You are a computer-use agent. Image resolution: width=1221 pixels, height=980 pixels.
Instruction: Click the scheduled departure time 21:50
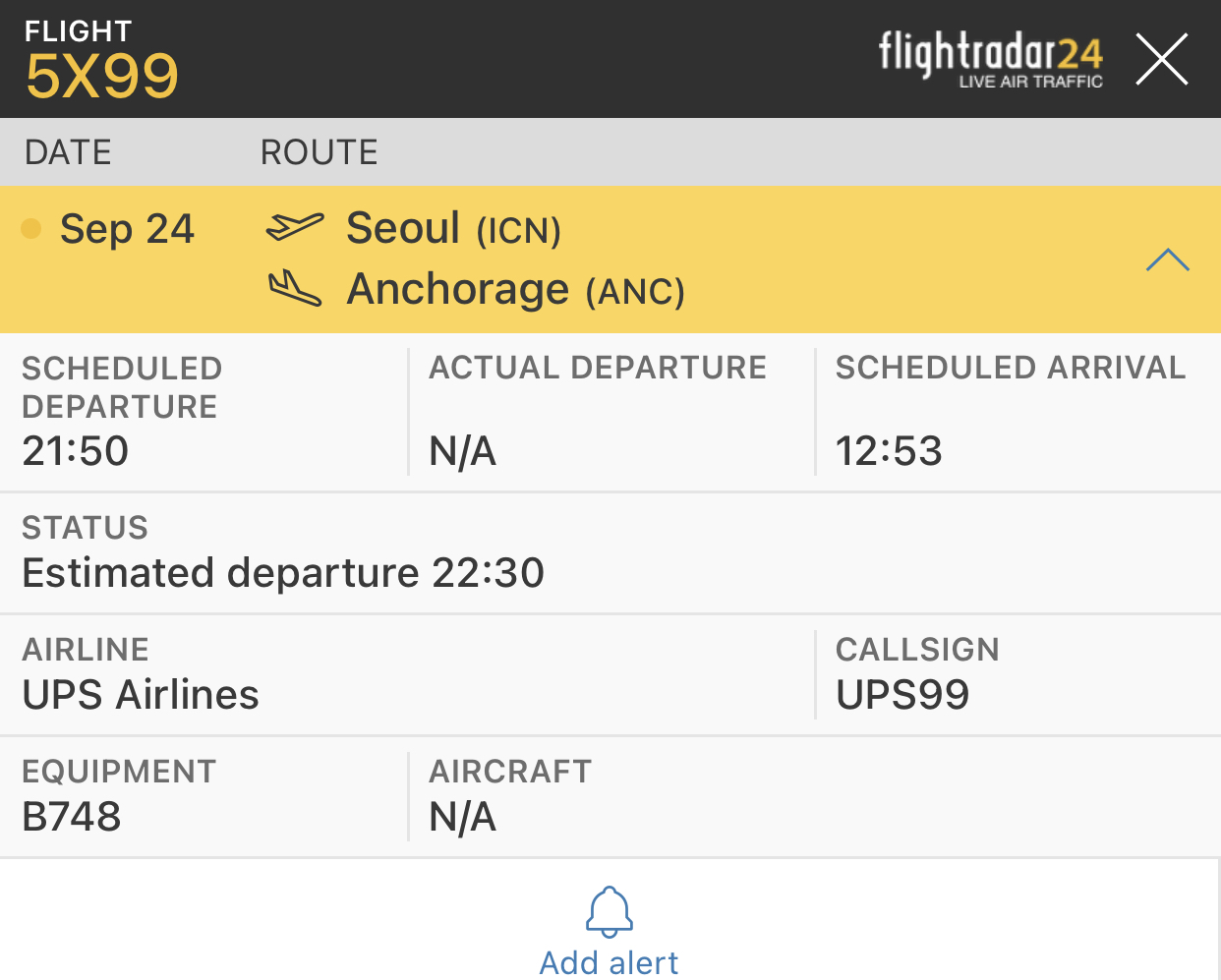(x=76, y=451)
